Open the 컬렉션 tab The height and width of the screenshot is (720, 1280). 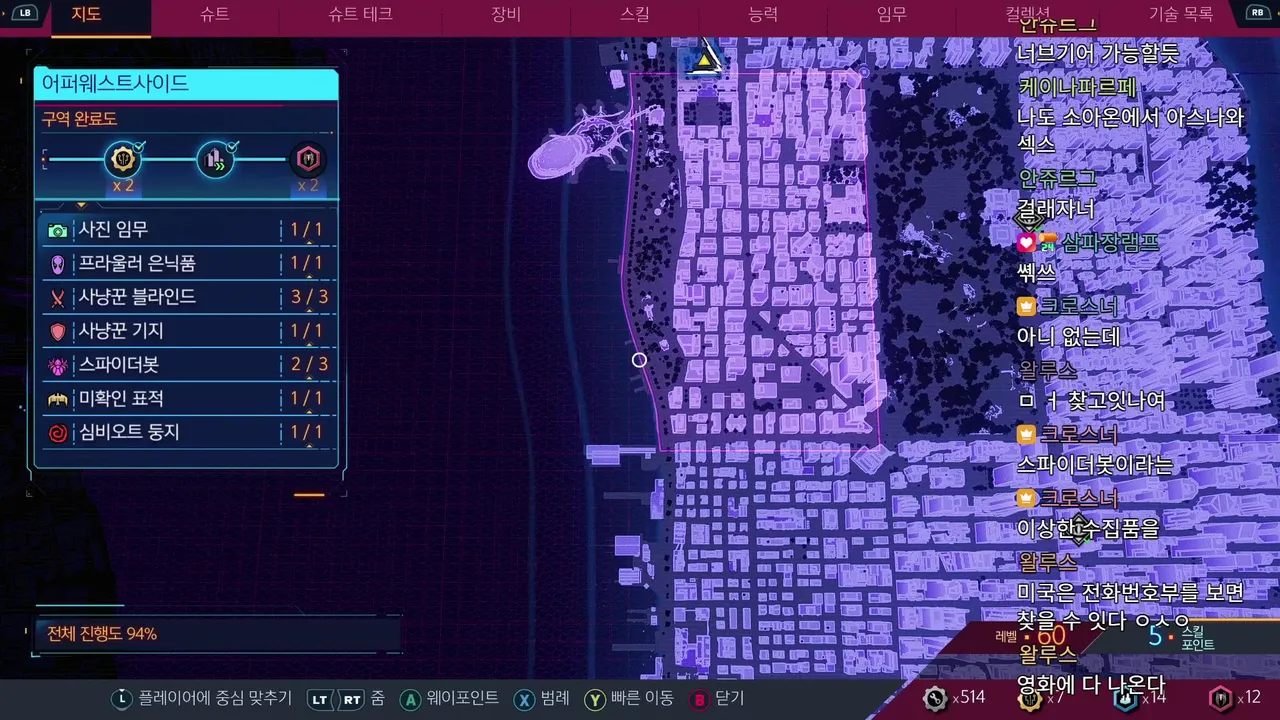pyautogui.click(x=1028, y=14)
